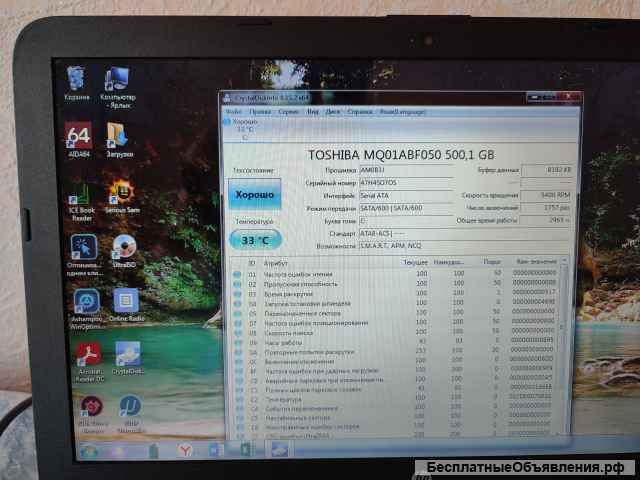Click the SATA/600 transfer mode field

click(407, 209)
